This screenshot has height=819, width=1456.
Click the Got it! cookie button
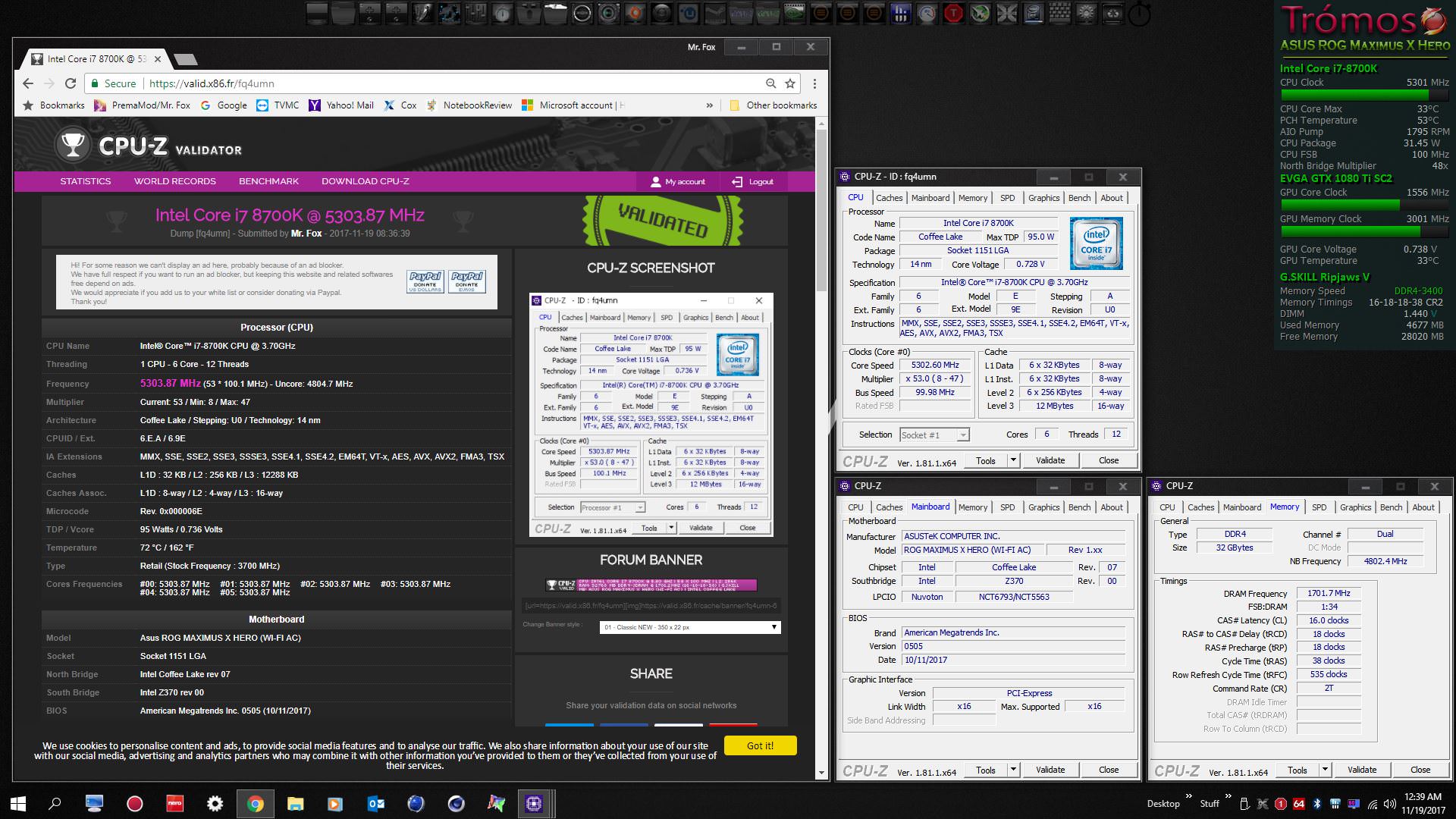[760, 745]
